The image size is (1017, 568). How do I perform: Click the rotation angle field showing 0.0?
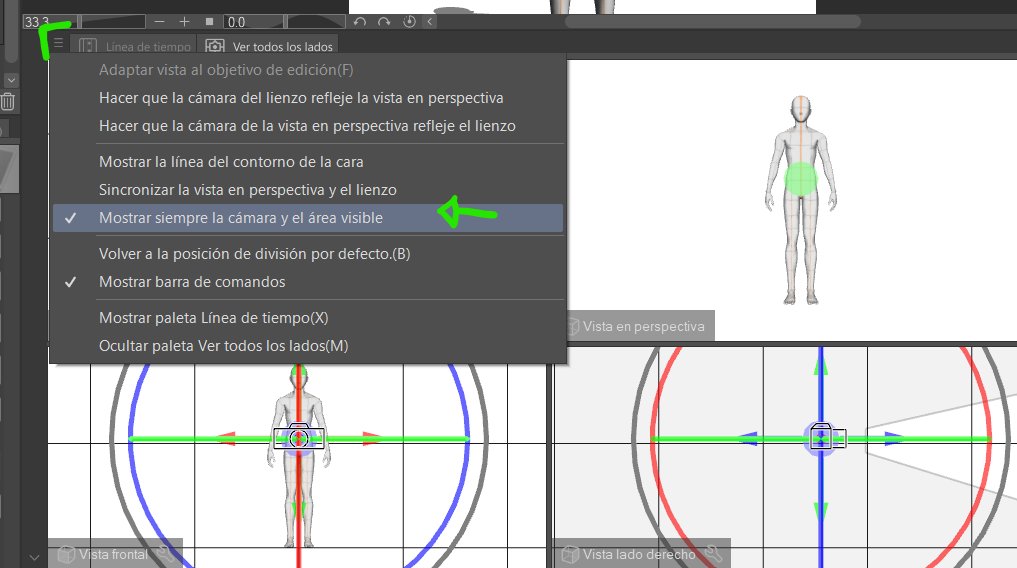pyautogui.click(x=254, y=21)
